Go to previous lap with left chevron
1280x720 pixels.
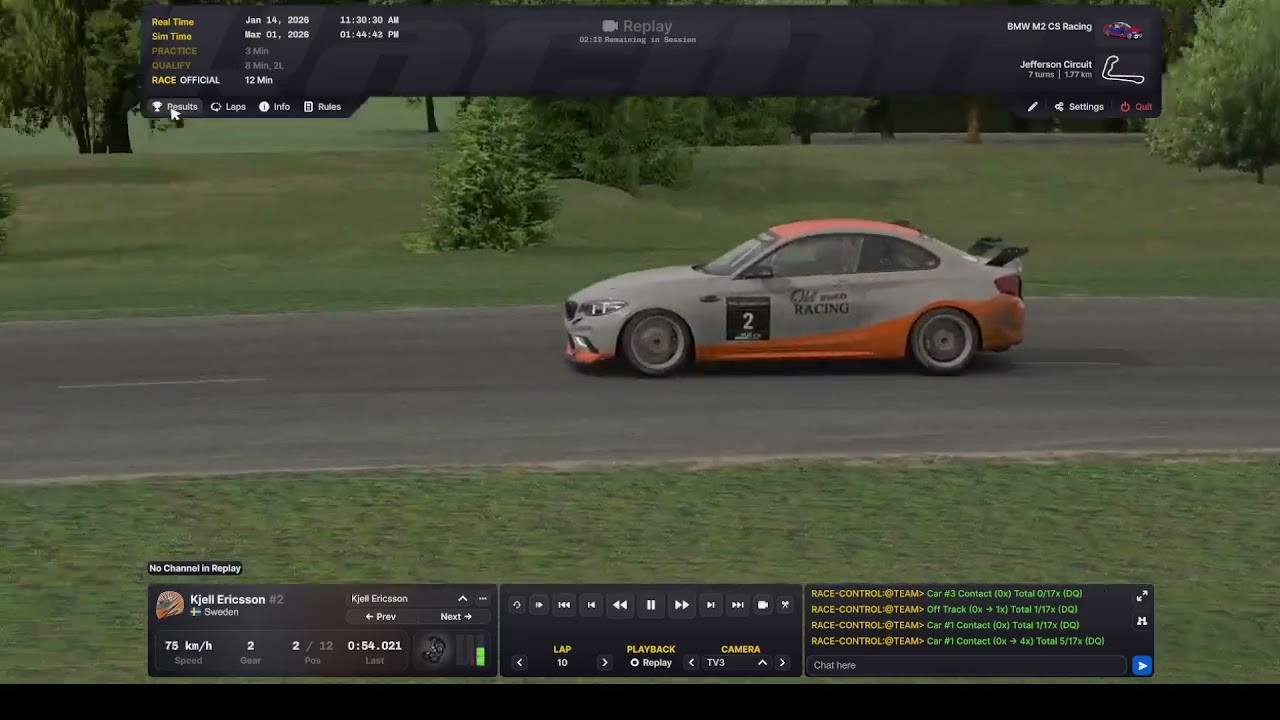pyautogui.click(x=519, y=663)
